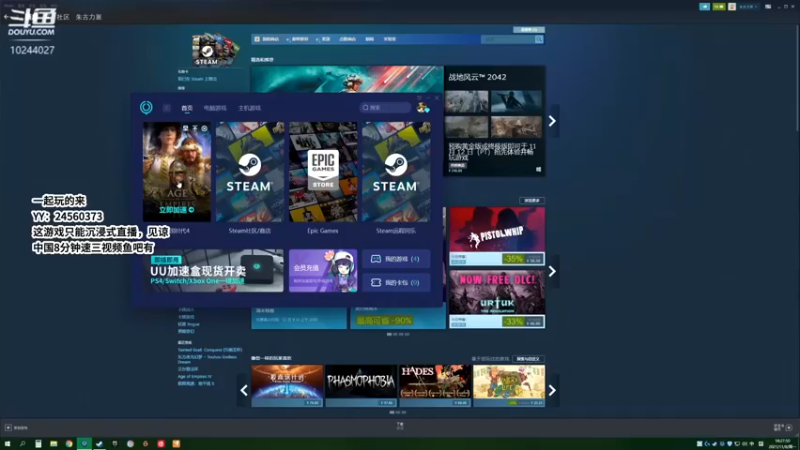Switch to the 电脑游戏 tab
This screenshot has width=800, height=450.
click(215, 108)
